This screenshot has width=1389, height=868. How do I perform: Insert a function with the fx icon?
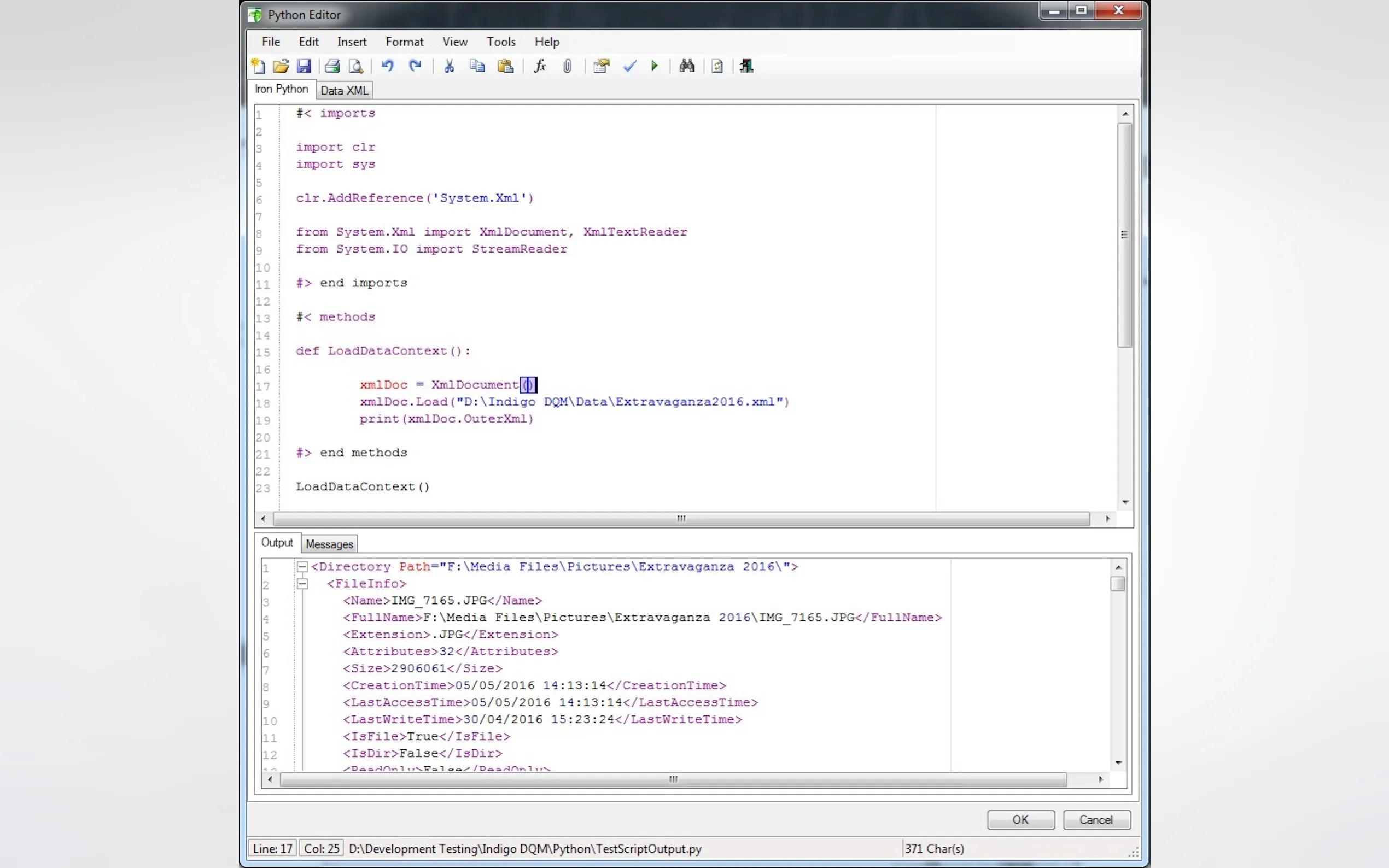tap(539, 66)
